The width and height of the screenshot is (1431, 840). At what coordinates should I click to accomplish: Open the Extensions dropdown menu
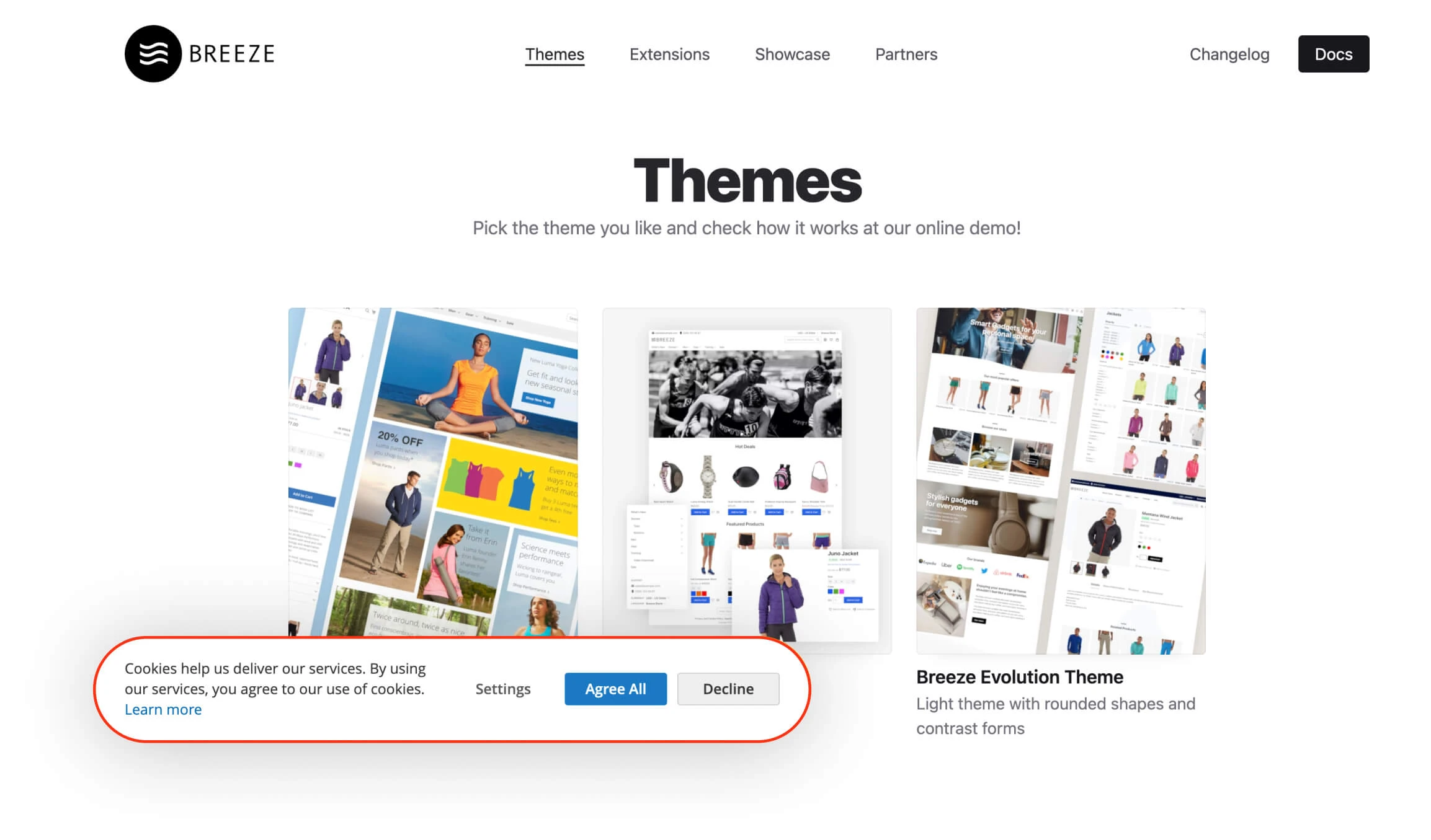click(670, 54)
